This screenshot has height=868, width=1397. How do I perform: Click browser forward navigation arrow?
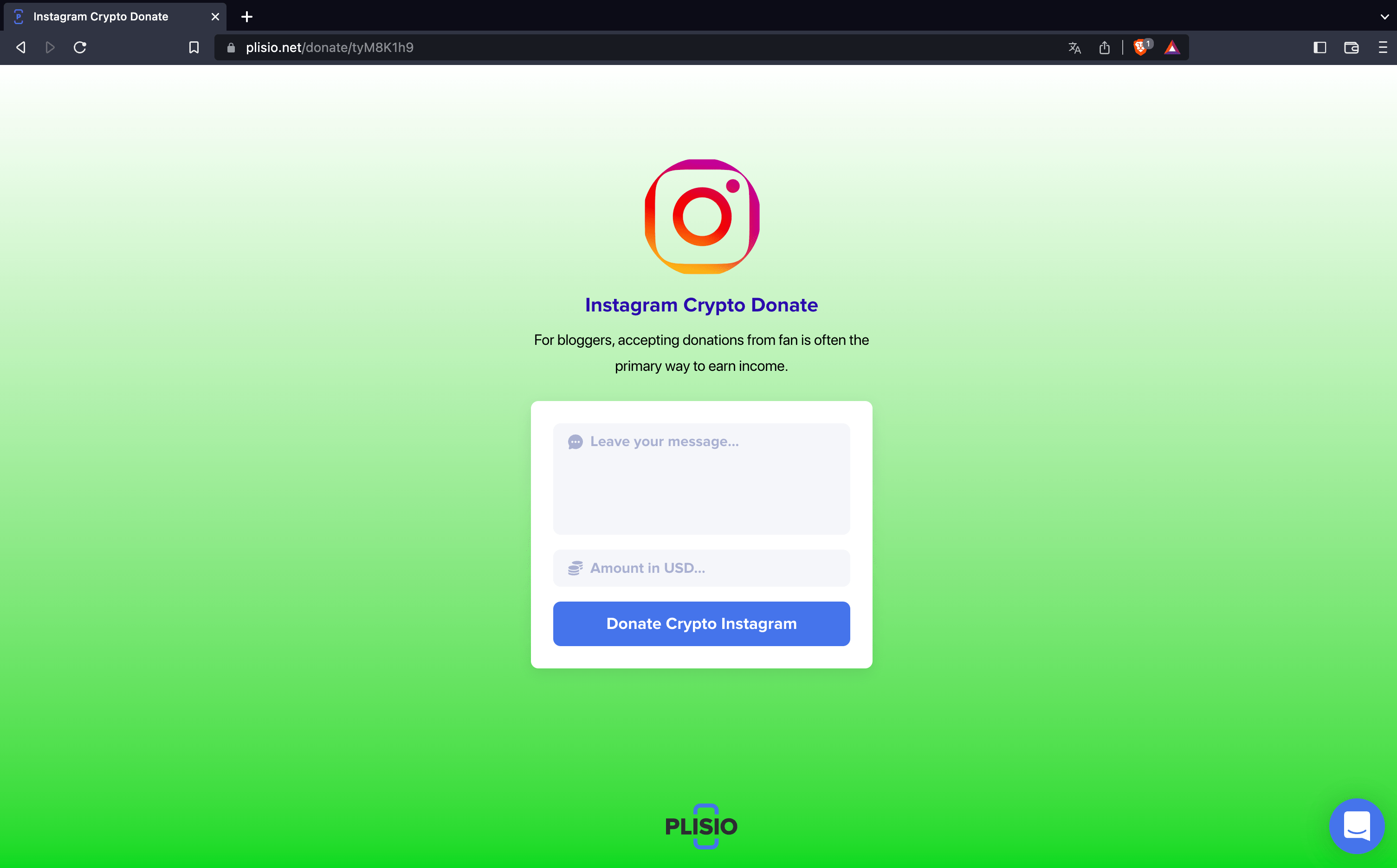click(50, 47)
